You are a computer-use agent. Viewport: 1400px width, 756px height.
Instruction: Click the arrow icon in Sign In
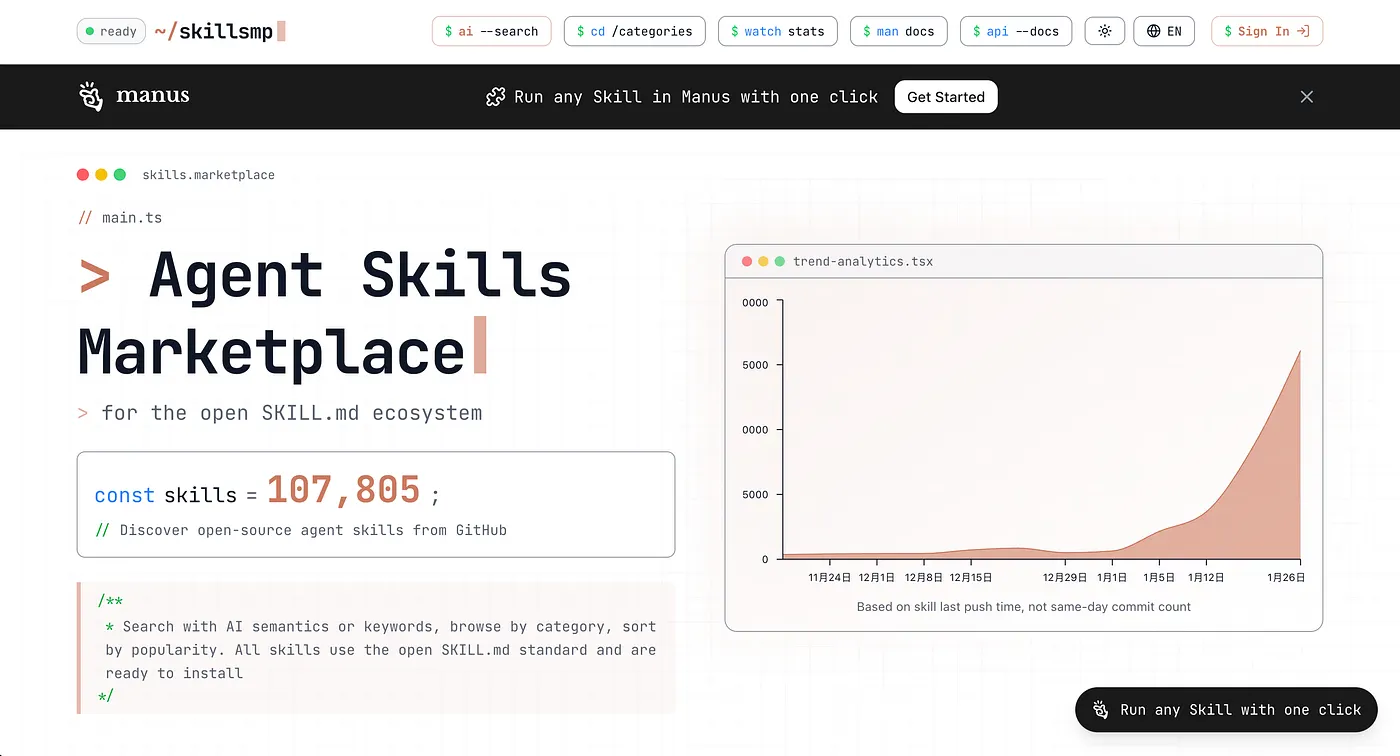point(1303,31)
